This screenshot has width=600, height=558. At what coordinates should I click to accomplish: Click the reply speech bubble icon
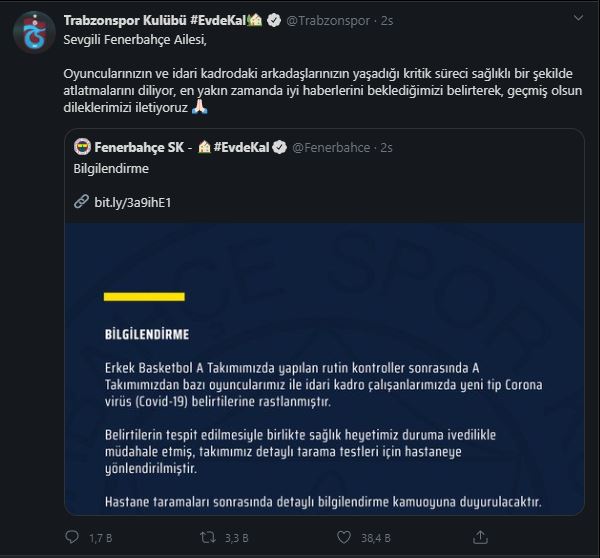click(72, 537)
